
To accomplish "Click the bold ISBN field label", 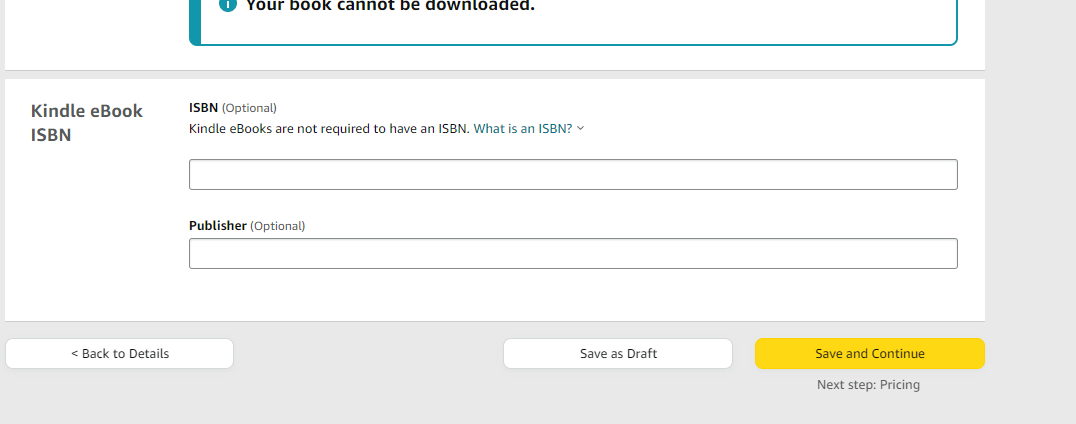I will point(204,108).
